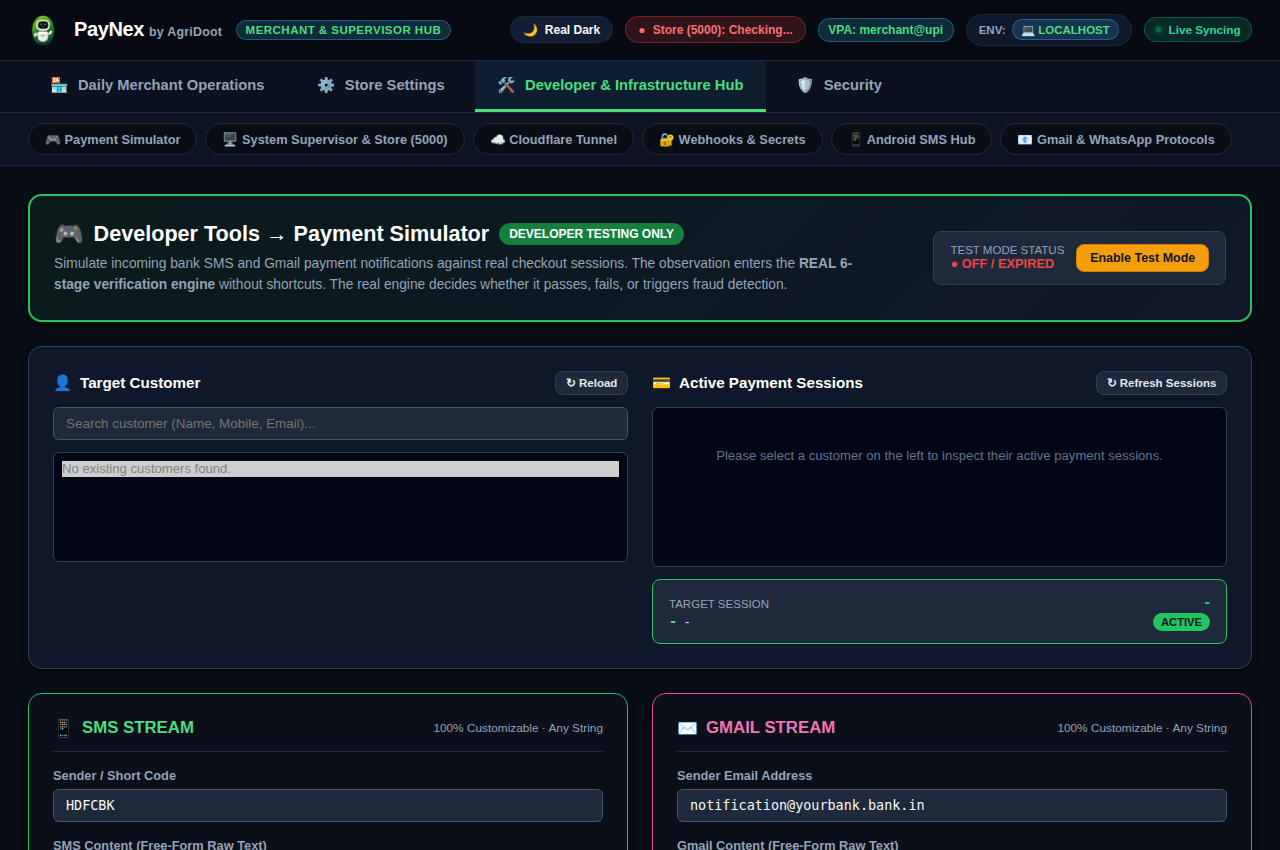
Task: Click the gear icon on Store Settings tab
Action: tap(326, 85)
